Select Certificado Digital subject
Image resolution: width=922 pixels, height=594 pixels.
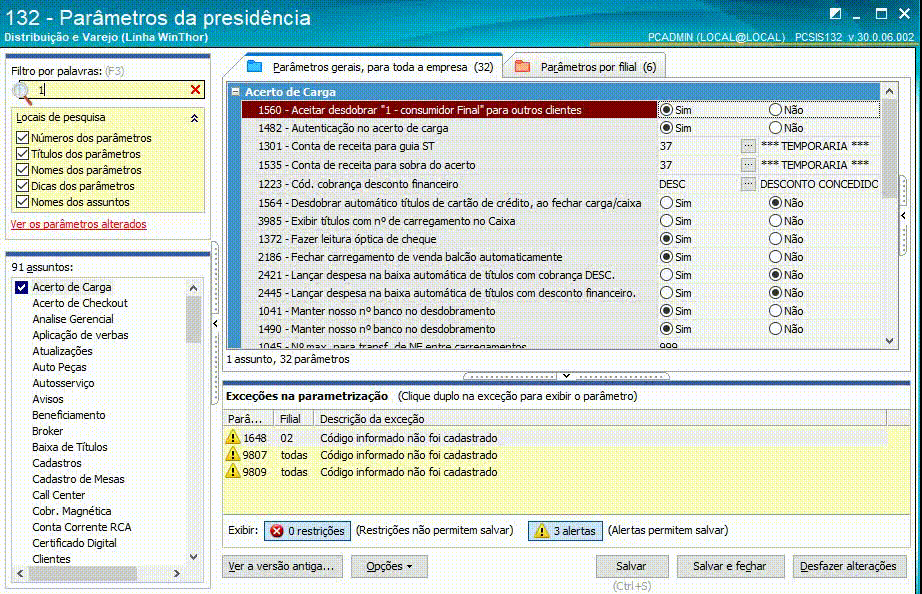[x=74, y=543]
